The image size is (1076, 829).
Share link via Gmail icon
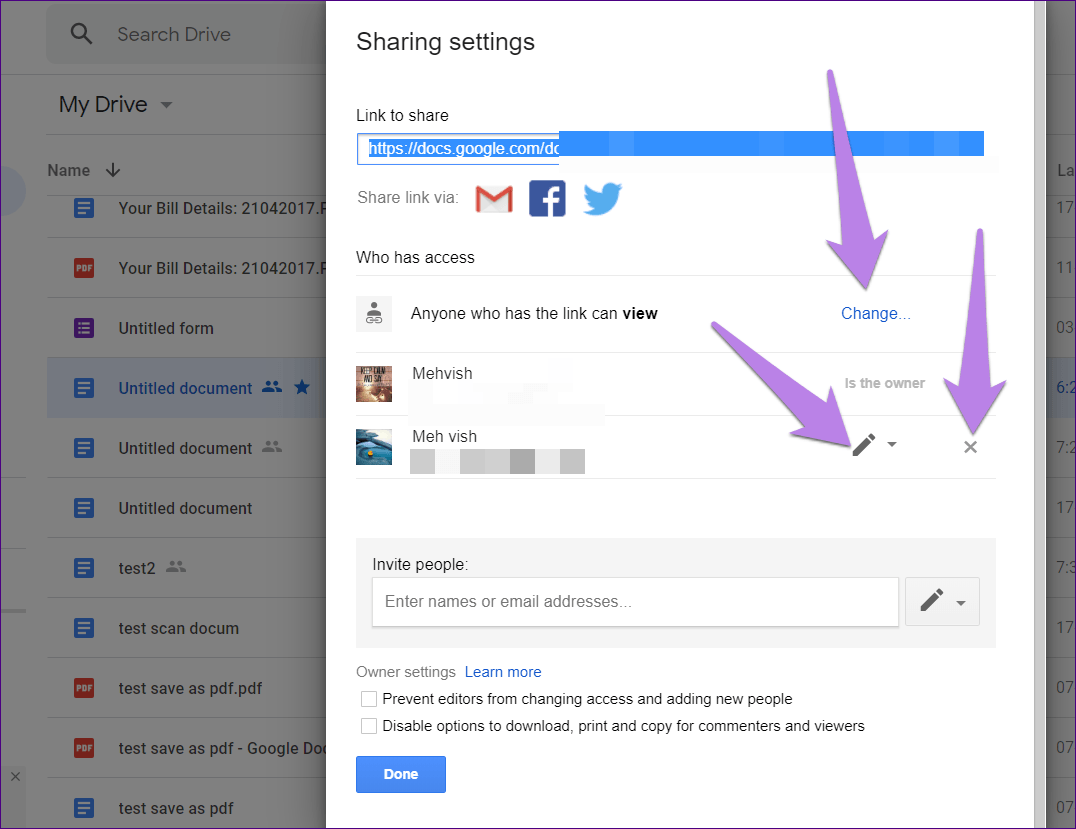point(494,199)
